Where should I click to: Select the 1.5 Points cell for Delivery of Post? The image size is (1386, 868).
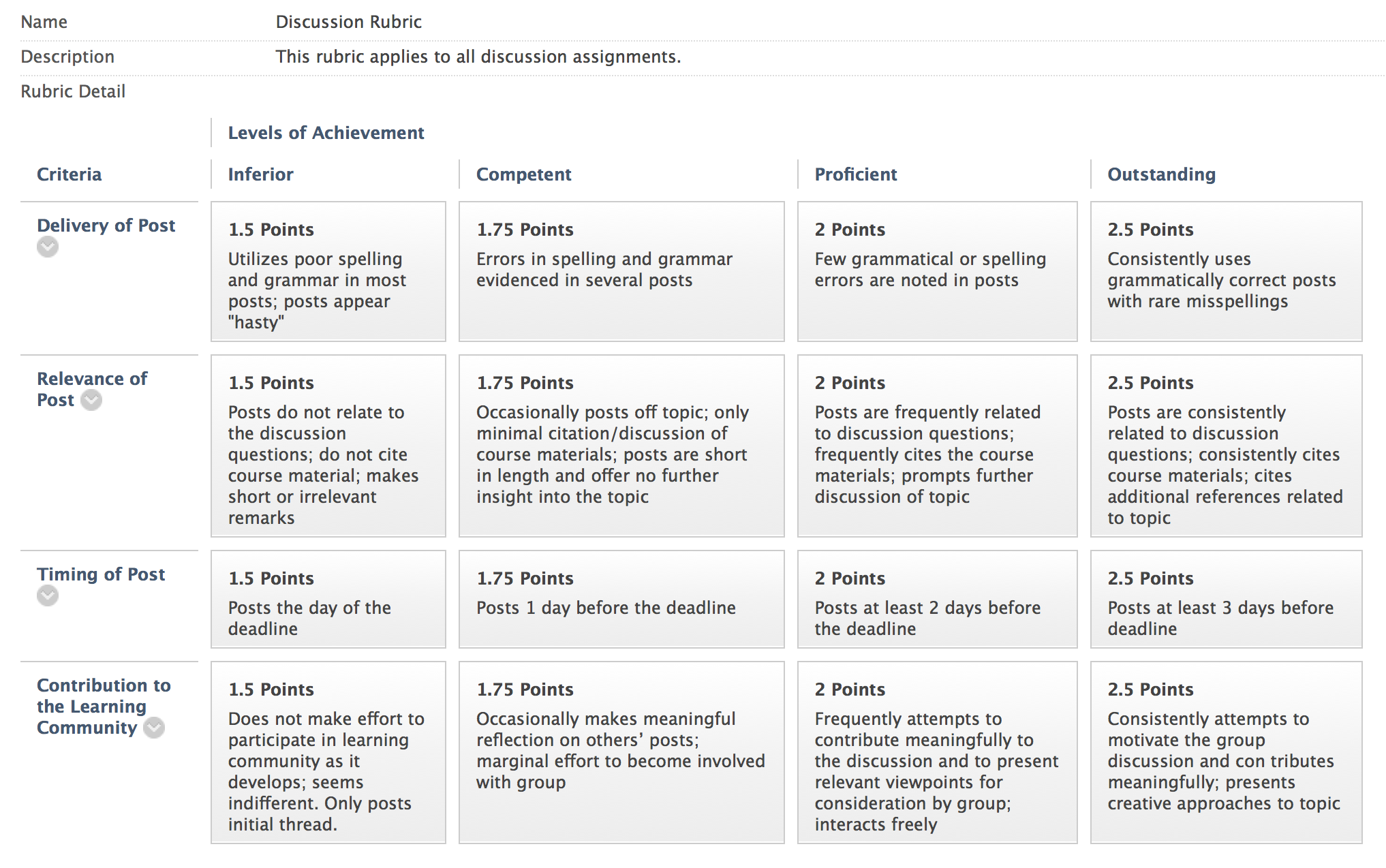(328, 271)
